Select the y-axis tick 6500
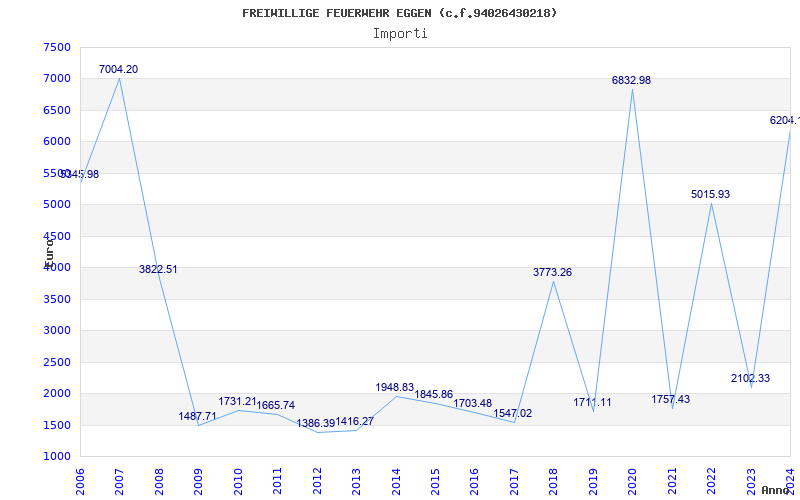 pos(57,110)
